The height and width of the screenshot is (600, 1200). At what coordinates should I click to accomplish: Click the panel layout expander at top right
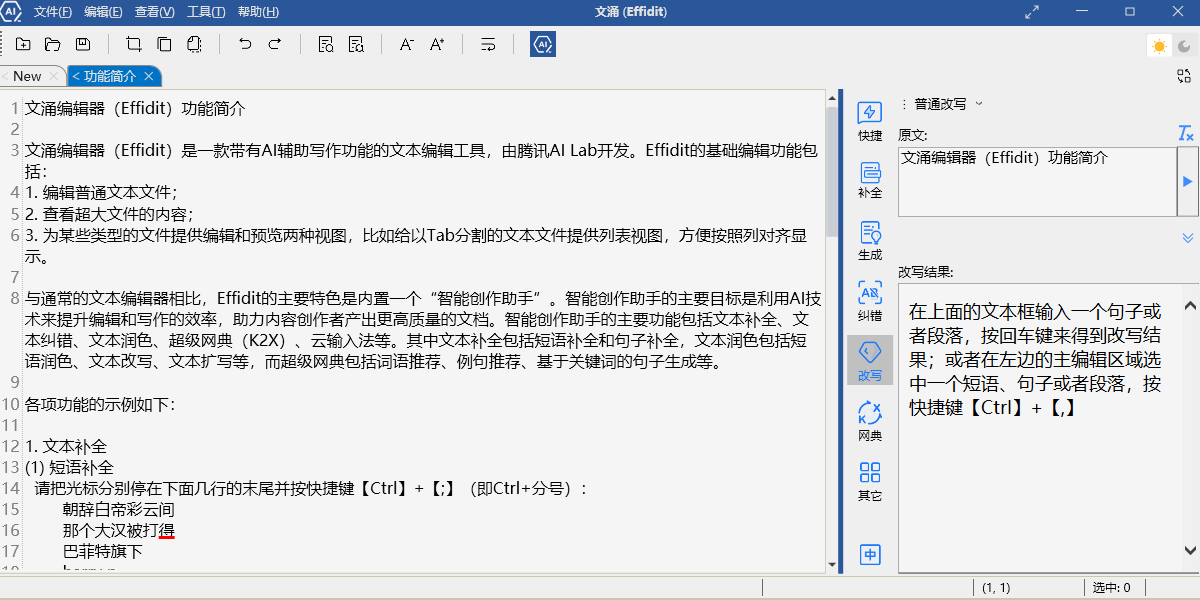(1184, 75)
